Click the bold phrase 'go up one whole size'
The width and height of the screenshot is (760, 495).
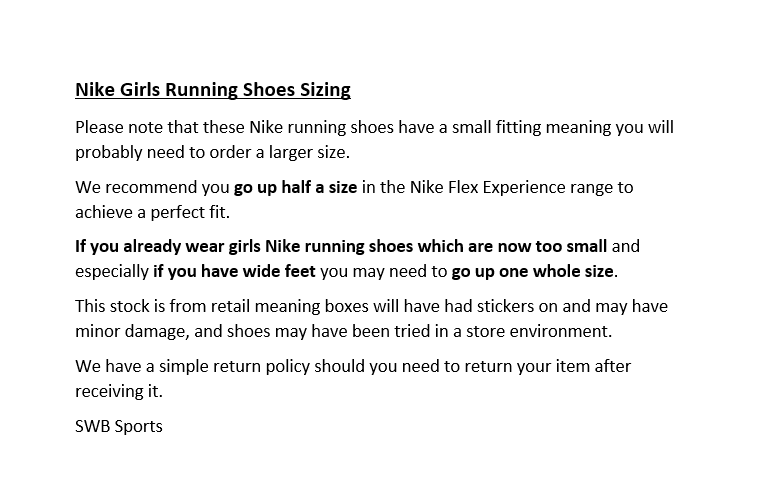533,271
